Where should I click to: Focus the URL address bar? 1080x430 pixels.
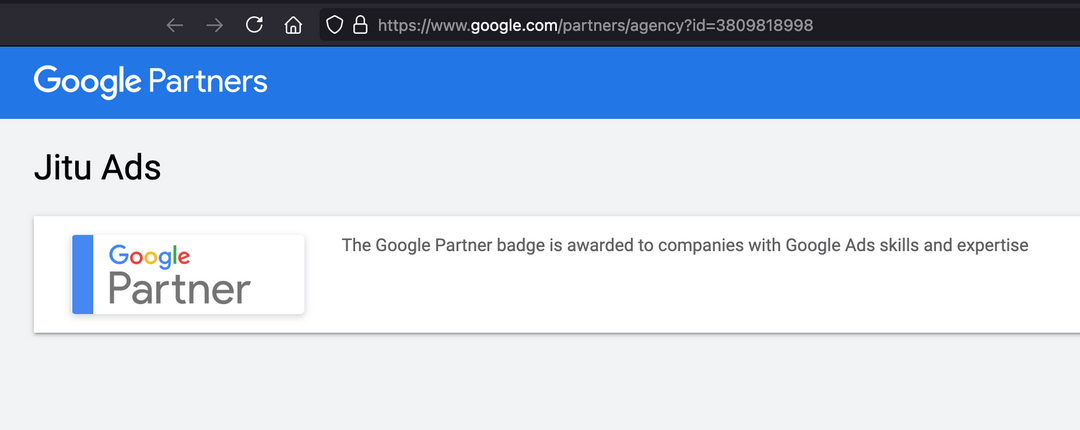pyautogui.click(x=900, y=25)
